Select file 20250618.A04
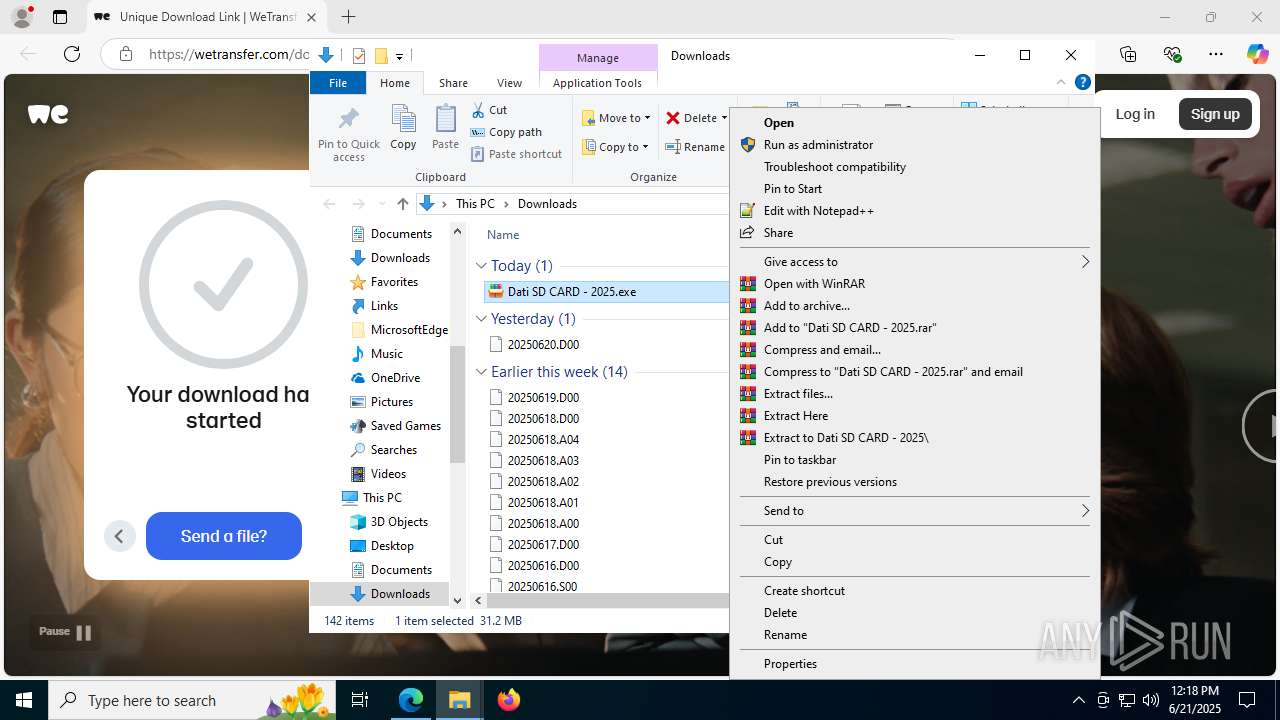This screenshot has height=720, width=1280. (x=543, y=440)
